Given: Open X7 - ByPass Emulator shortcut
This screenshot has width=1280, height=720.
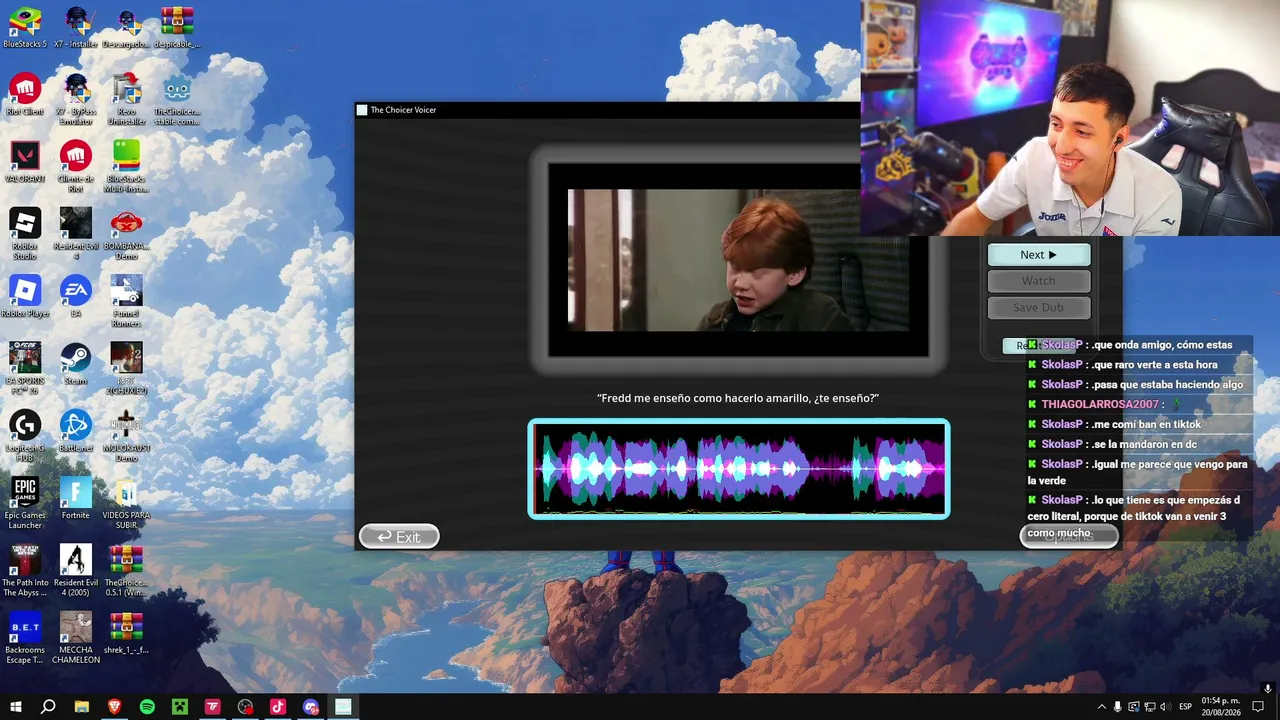Looking at the screenshot, I should pyautogui.click(x=76, y=99).
